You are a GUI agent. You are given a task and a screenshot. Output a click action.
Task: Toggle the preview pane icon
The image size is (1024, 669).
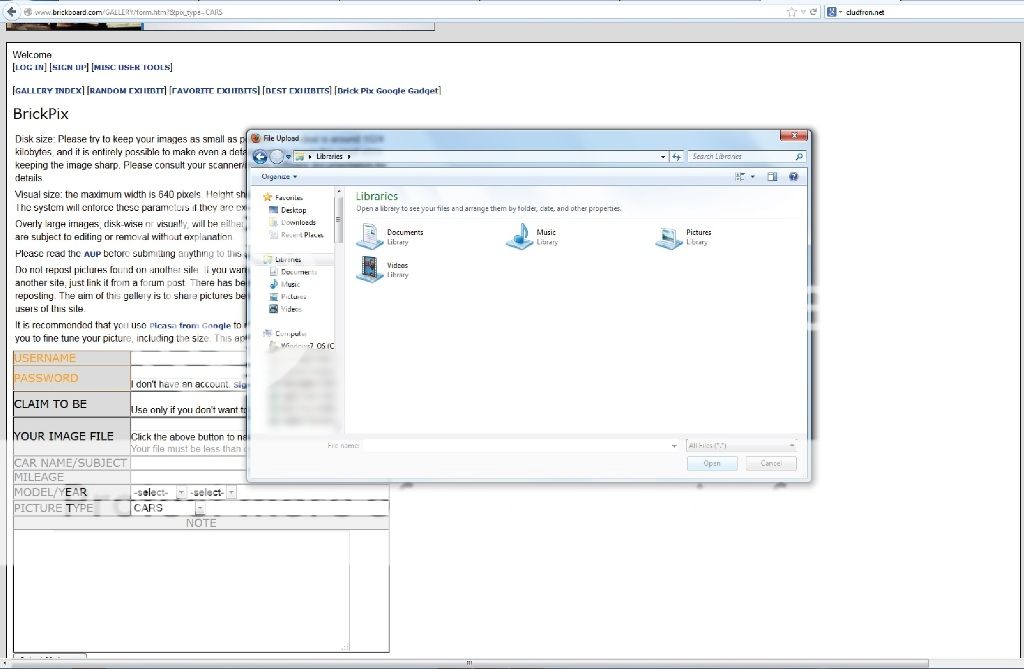pos(772,177)
